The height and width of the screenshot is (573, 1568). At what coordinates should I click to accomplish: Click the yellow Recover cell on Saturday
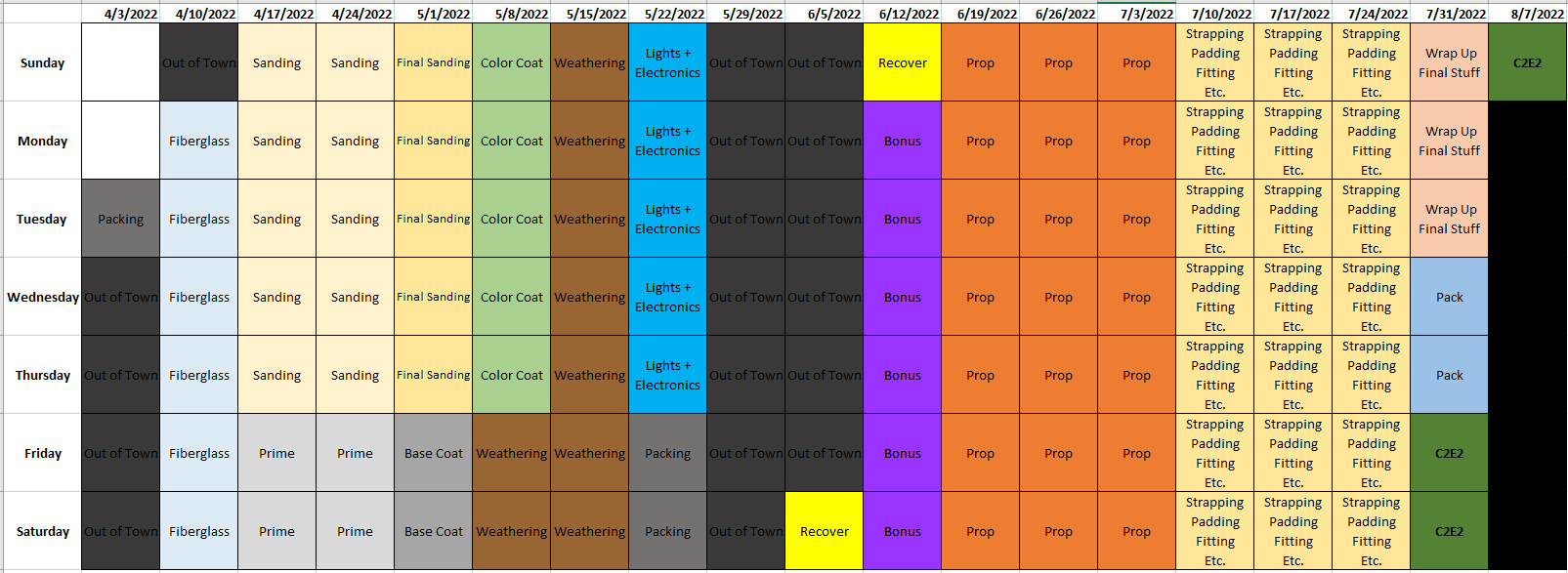coord(824,531)
